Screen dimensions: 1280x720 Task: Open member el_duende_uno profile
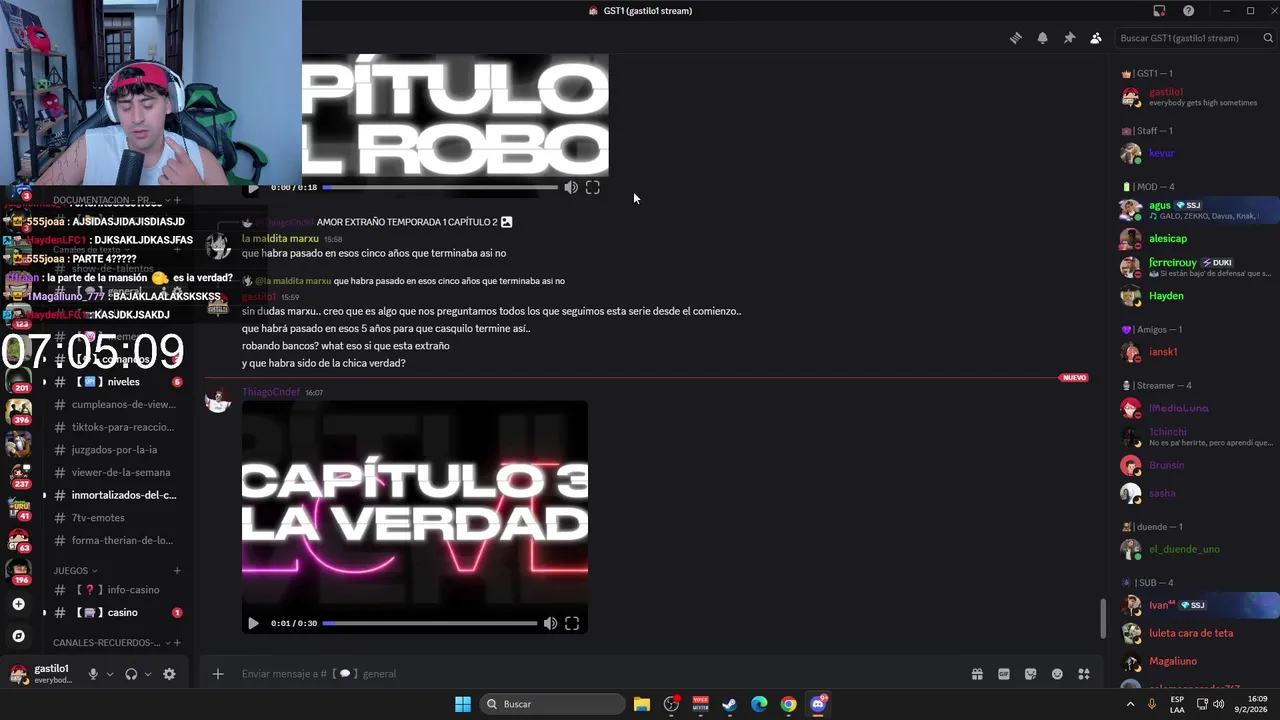coord(1184,549)
